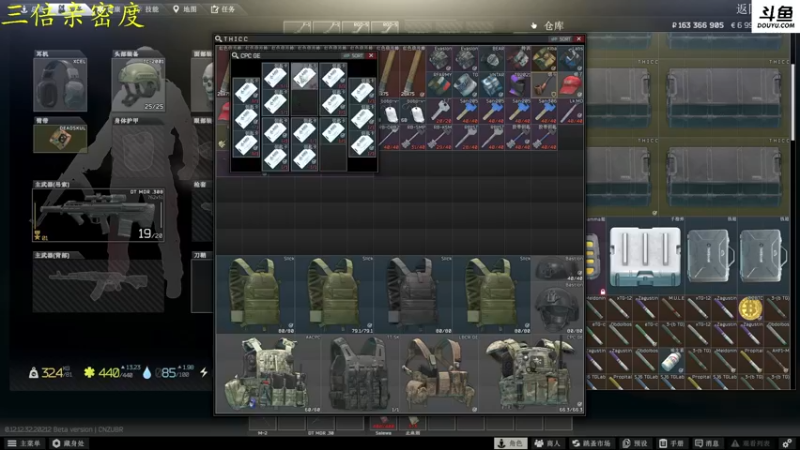Select the green helmet in the headwear slot
This screenshot has width=800, height=450.
pos(138,85)
